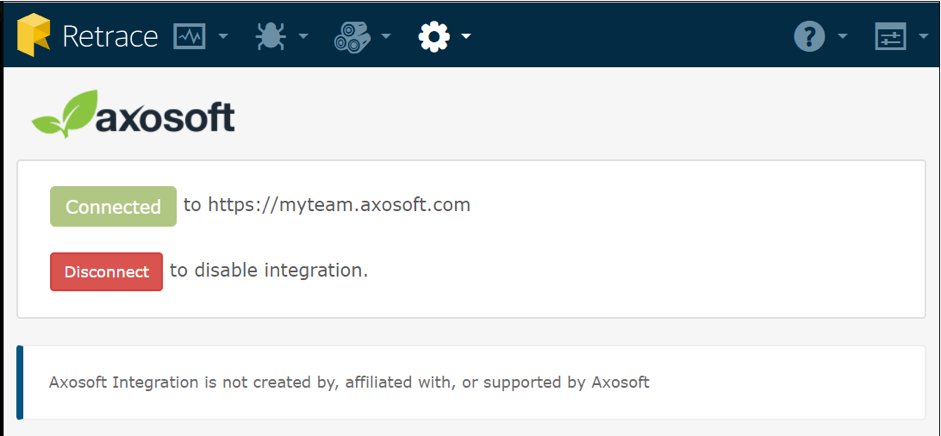Expand the arrow beside monitoring icon
The image size is (941, 436).
point(223,37)
